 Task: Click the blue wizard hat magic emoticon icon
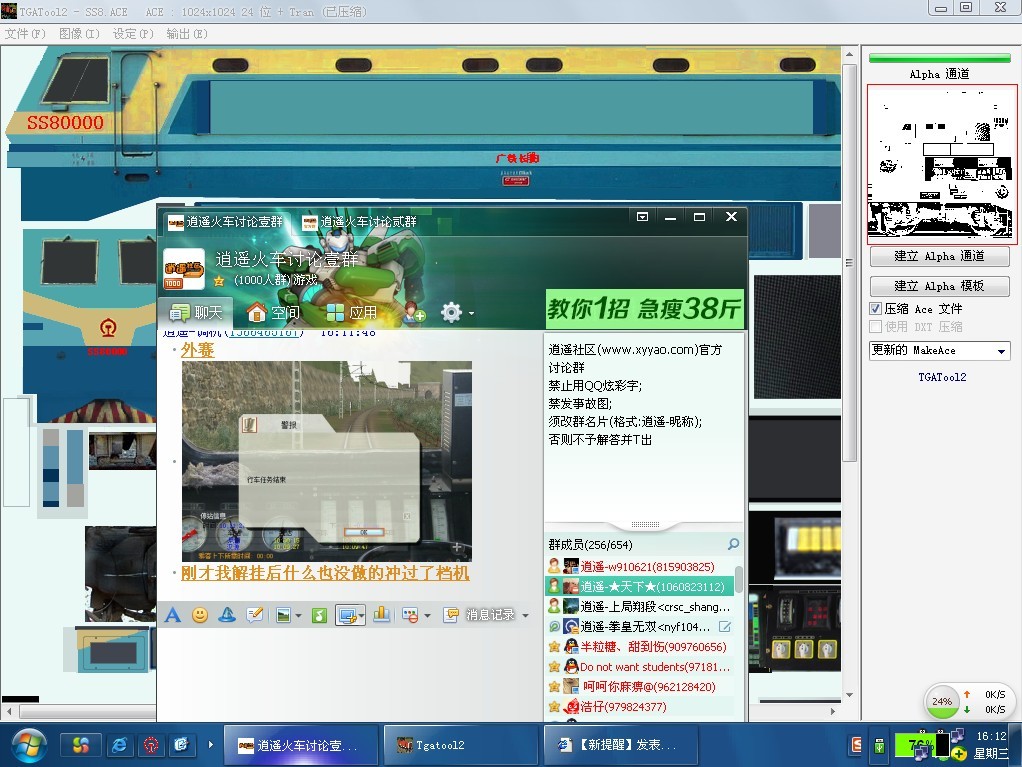227,615
